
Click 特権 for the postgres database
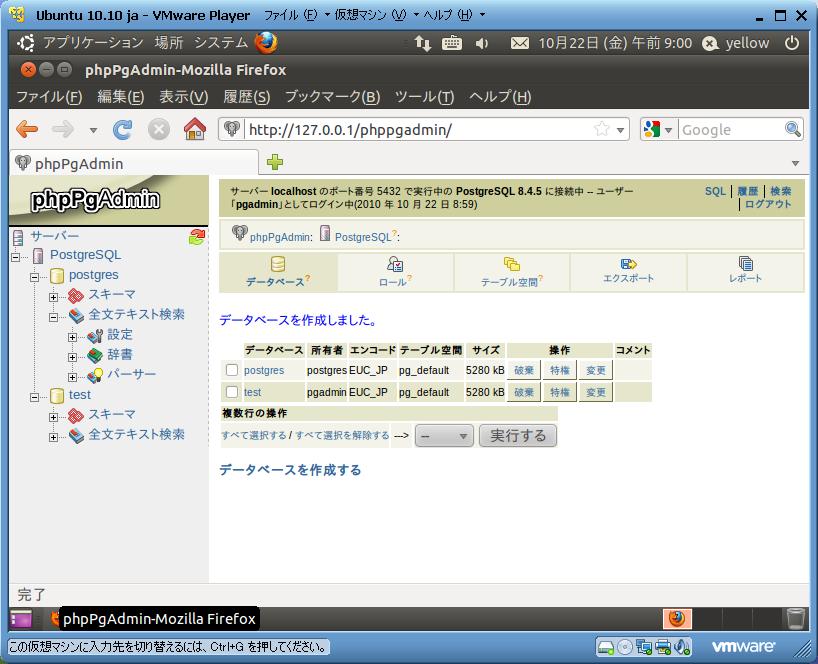coord(560,370)
